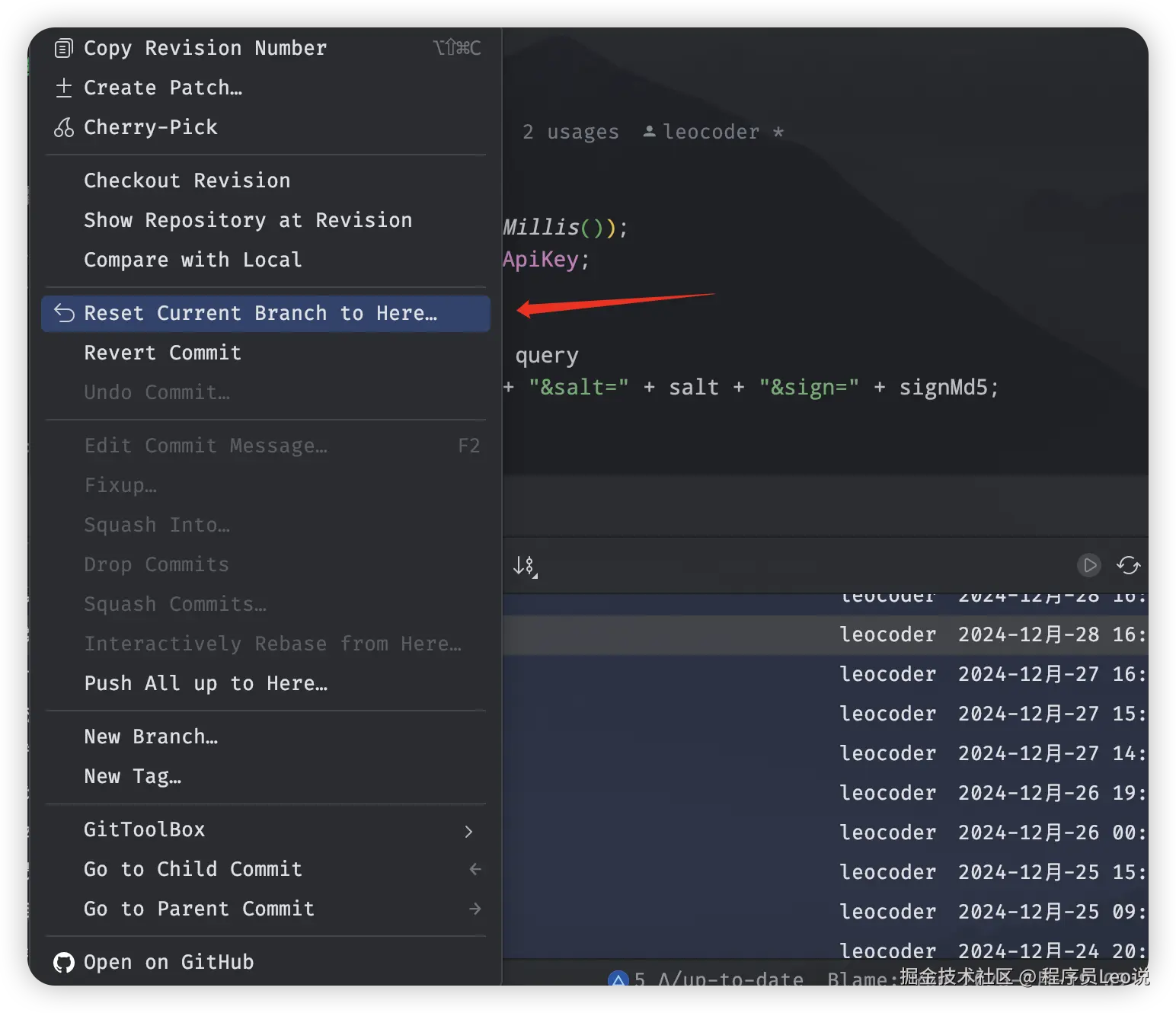This screenshot has height=1013, width=1176.
Task: Choose Revert Commit menu entry
Action: point(162,353)
